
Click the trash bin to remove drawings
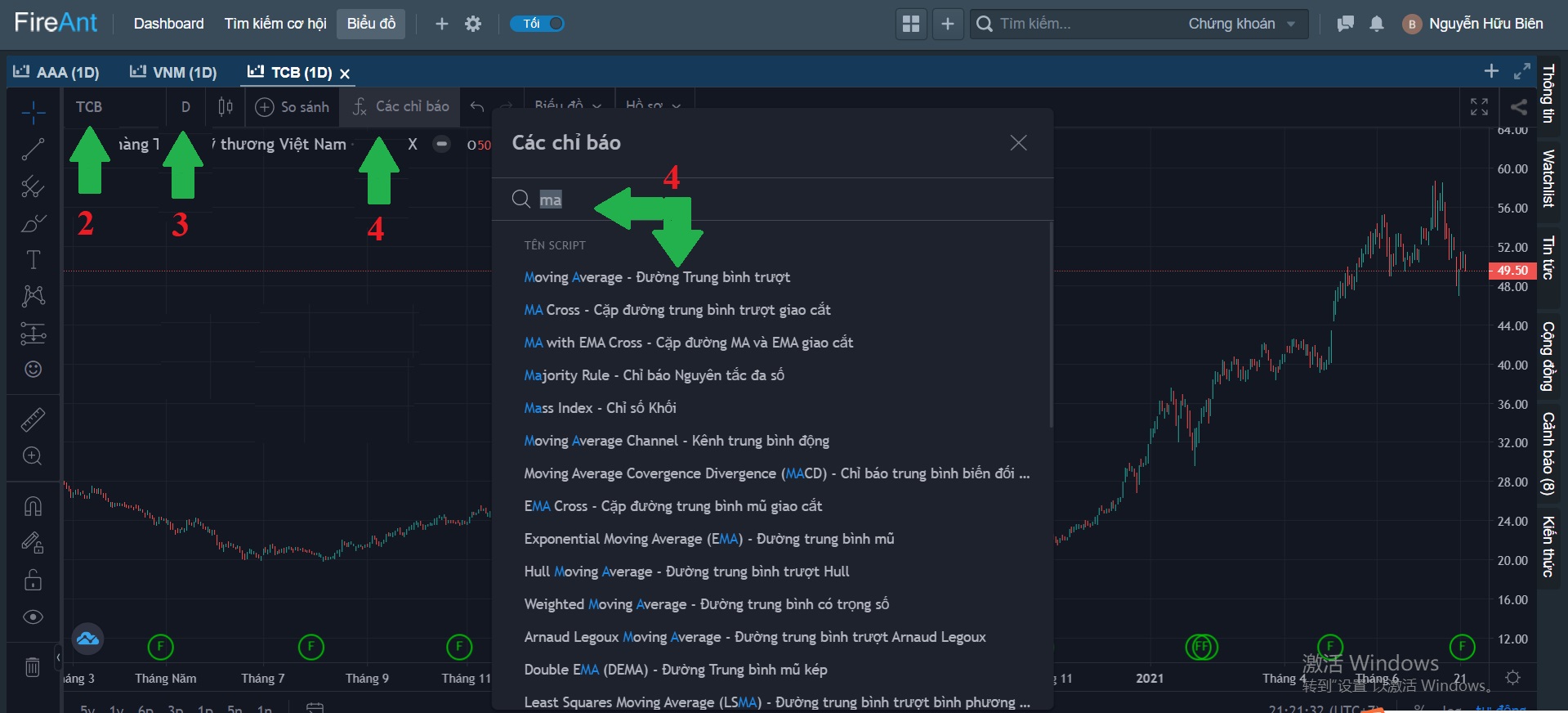pyautogui.click(x=33, y=667)
